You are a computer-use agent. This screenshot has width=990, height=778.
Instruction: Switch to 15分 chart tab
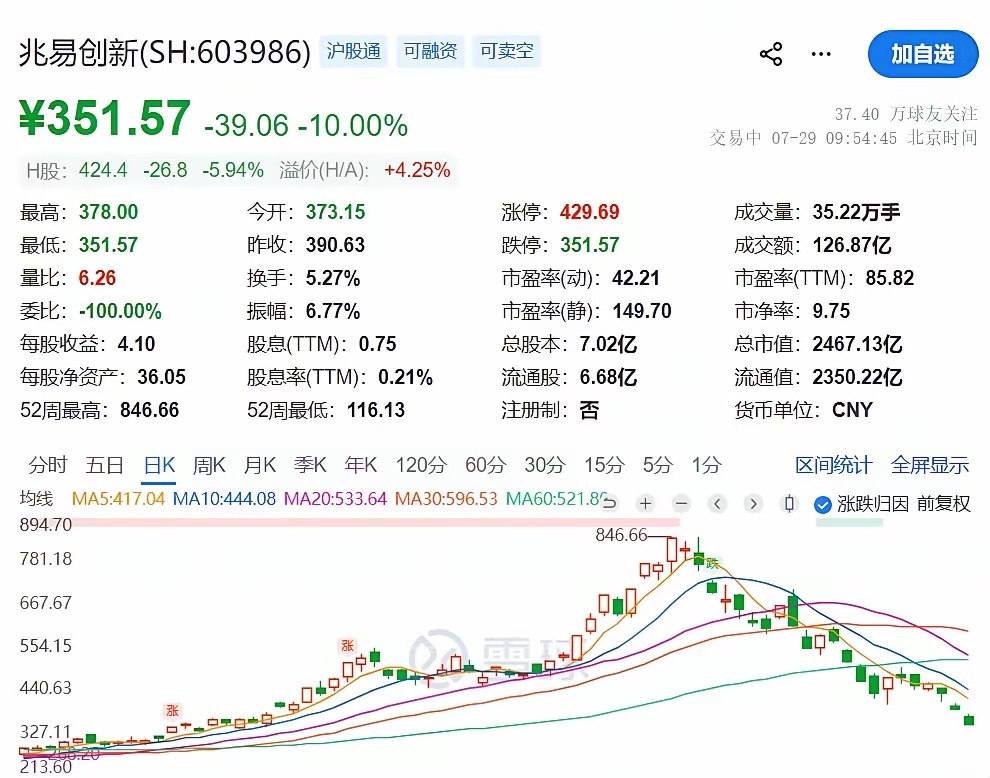point(604,465)
